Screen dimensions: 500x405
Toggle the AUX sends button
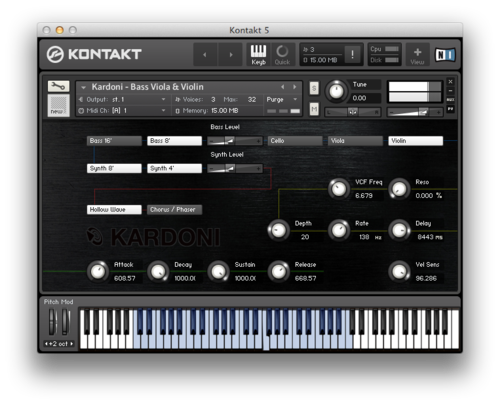[x=450, y=100]
